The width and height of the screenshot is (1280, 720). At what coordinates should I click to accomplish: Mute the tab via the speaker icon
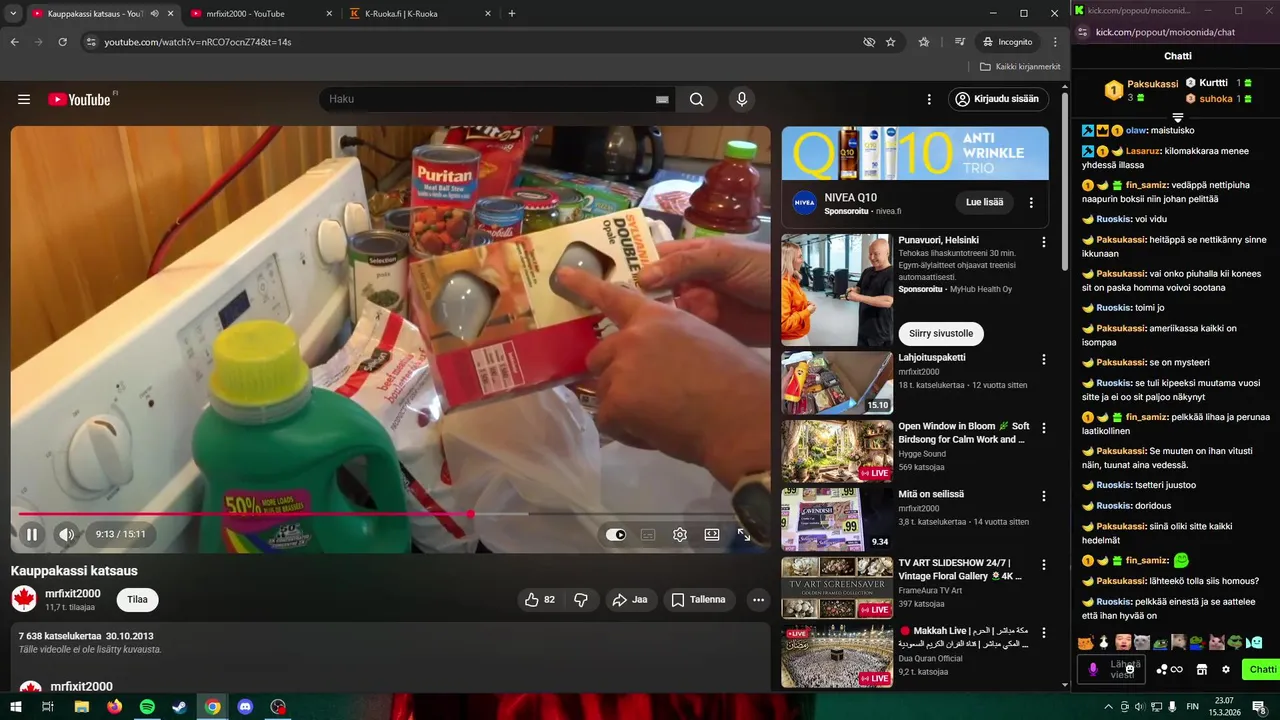click(x=154, y=13)
